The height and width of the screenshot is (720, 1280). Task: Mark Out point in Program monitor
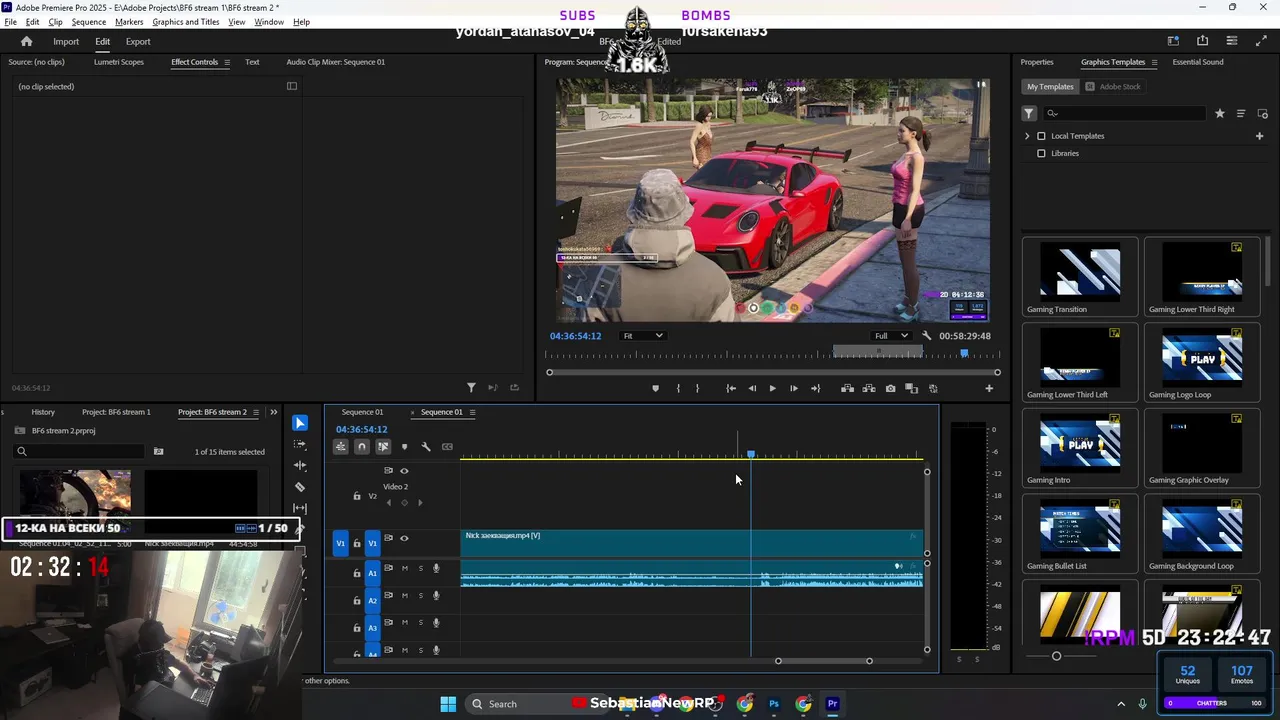click(x=698, y=388)
